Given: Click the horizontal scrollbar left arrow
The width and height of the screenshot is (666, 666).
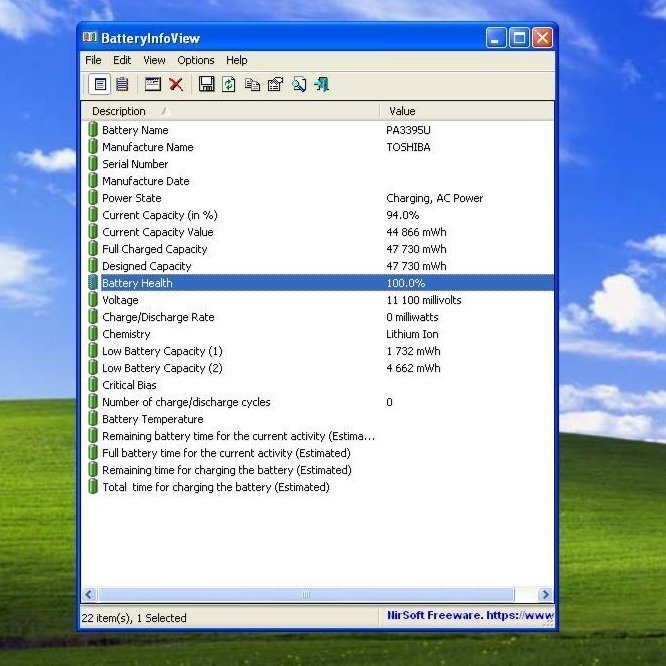Looking at the screenshot, I should pyautogui.click(x=88, y=594).
